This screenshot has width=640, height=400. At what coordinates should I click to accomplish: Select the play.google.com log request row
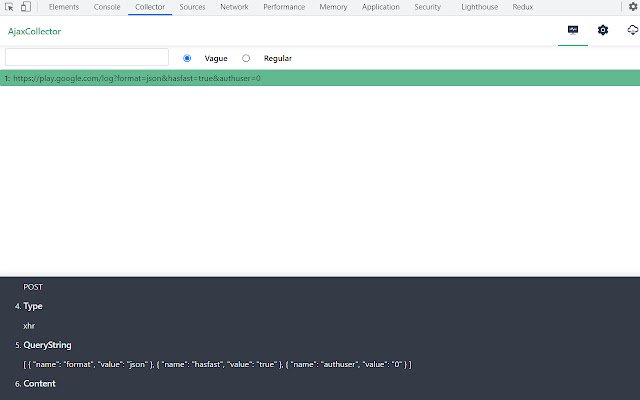point(320,78)
